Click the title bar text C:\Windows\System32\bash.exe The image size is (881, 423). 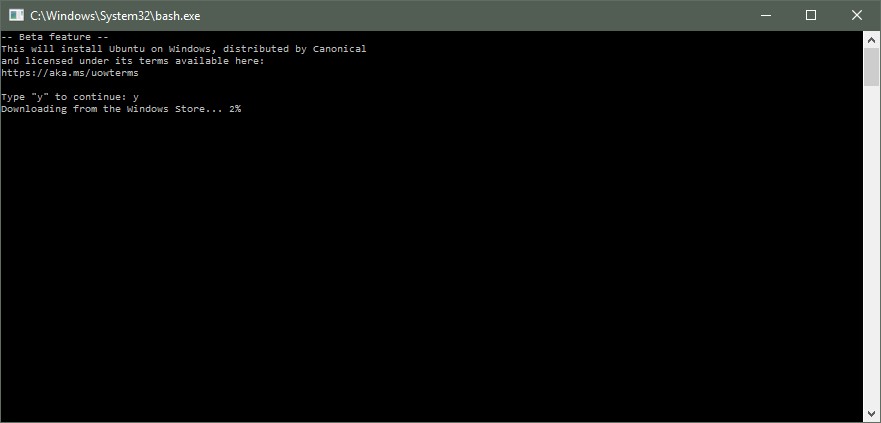115,16
